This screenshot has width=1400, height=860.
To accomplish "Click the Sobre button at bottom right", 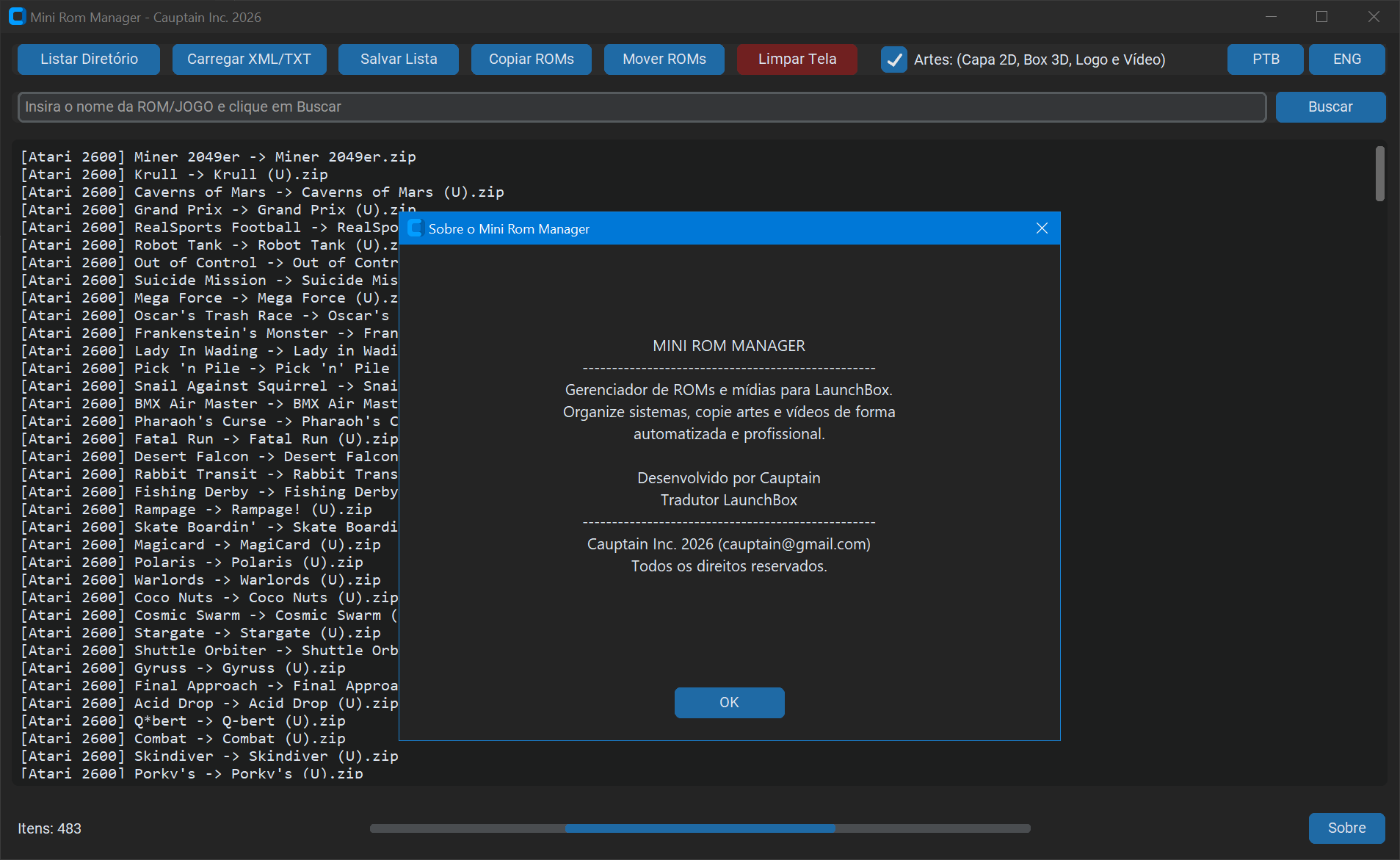I will [1346, 828].
